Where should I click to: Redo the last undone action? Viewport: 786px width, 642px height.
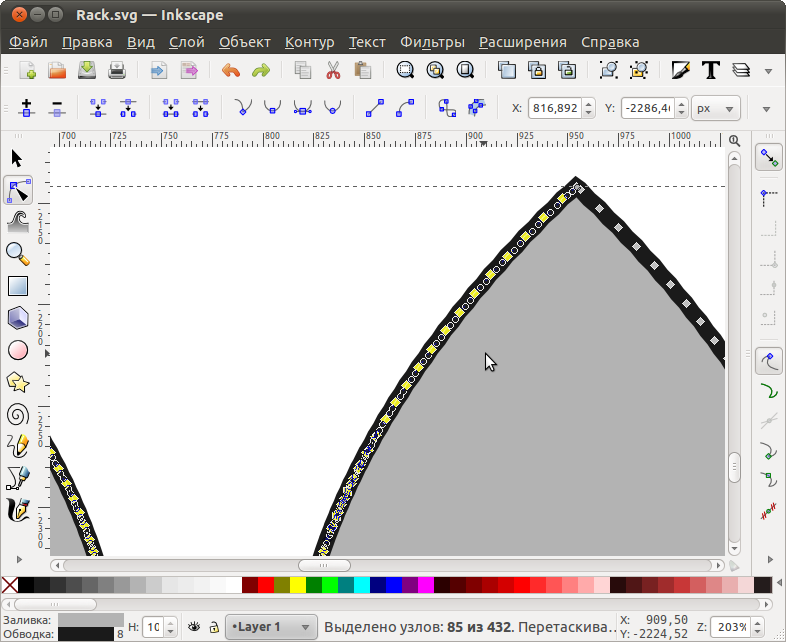point(261,70)
